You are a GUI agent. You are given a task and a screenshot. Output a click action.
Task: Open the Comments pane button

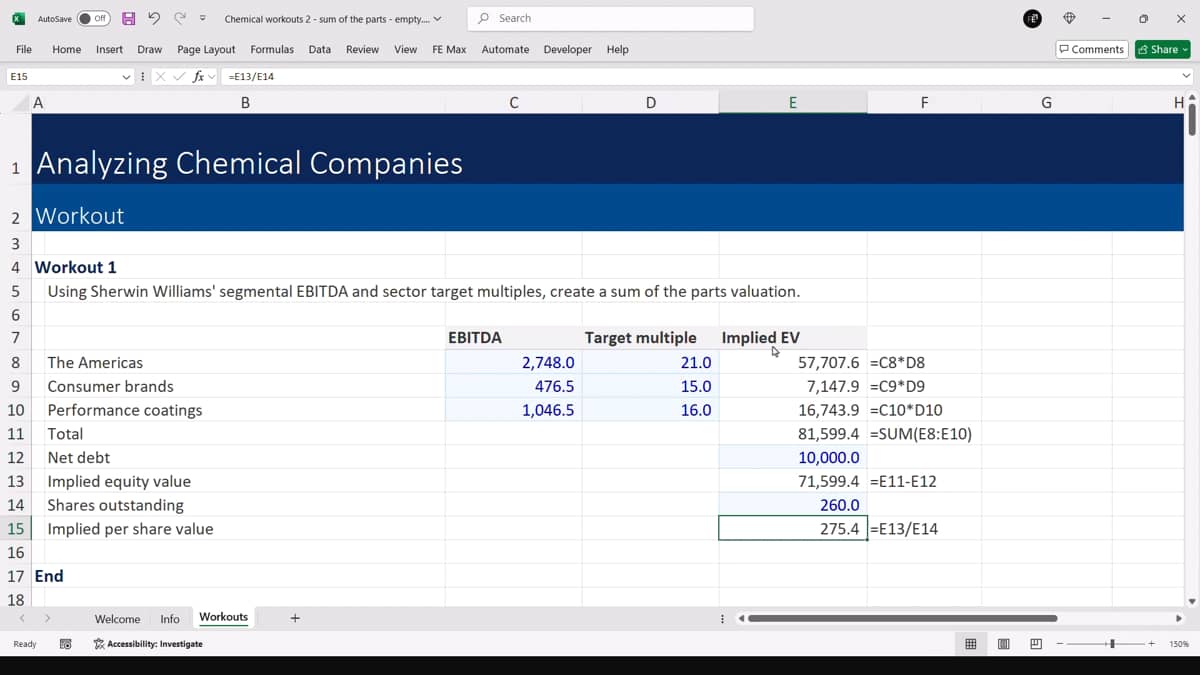(x=1092, y=49)
